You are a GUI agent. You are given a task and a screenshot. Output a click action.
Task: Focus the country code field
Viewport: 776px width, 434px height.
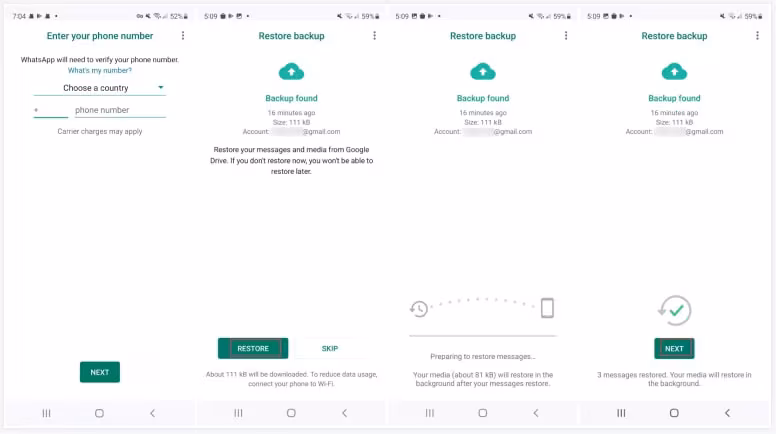pos(50,110)
